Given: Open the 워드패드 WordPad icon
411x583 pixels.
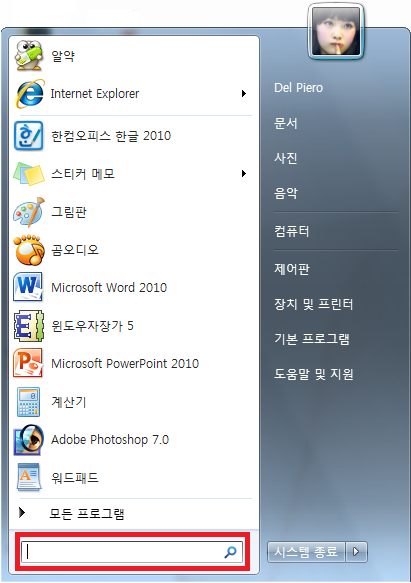Looking at the screenshot, I should [x=28, y=477].
